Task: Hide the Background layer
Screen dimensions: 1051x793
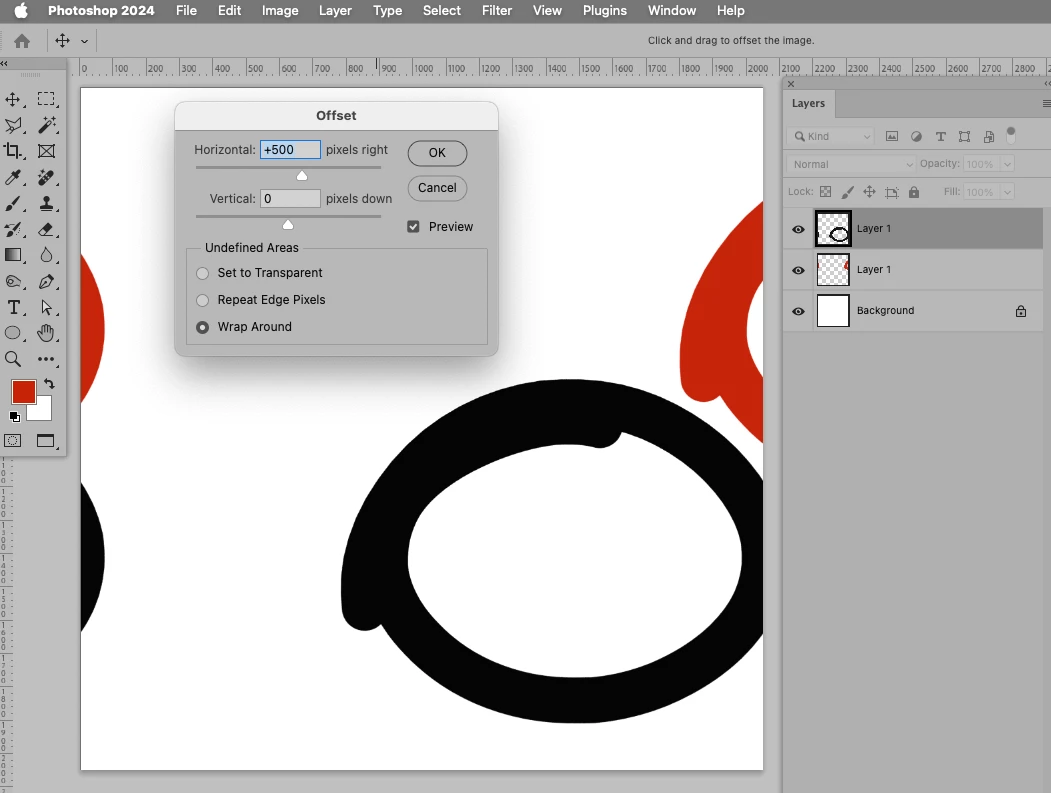Action: pos(798,311)
